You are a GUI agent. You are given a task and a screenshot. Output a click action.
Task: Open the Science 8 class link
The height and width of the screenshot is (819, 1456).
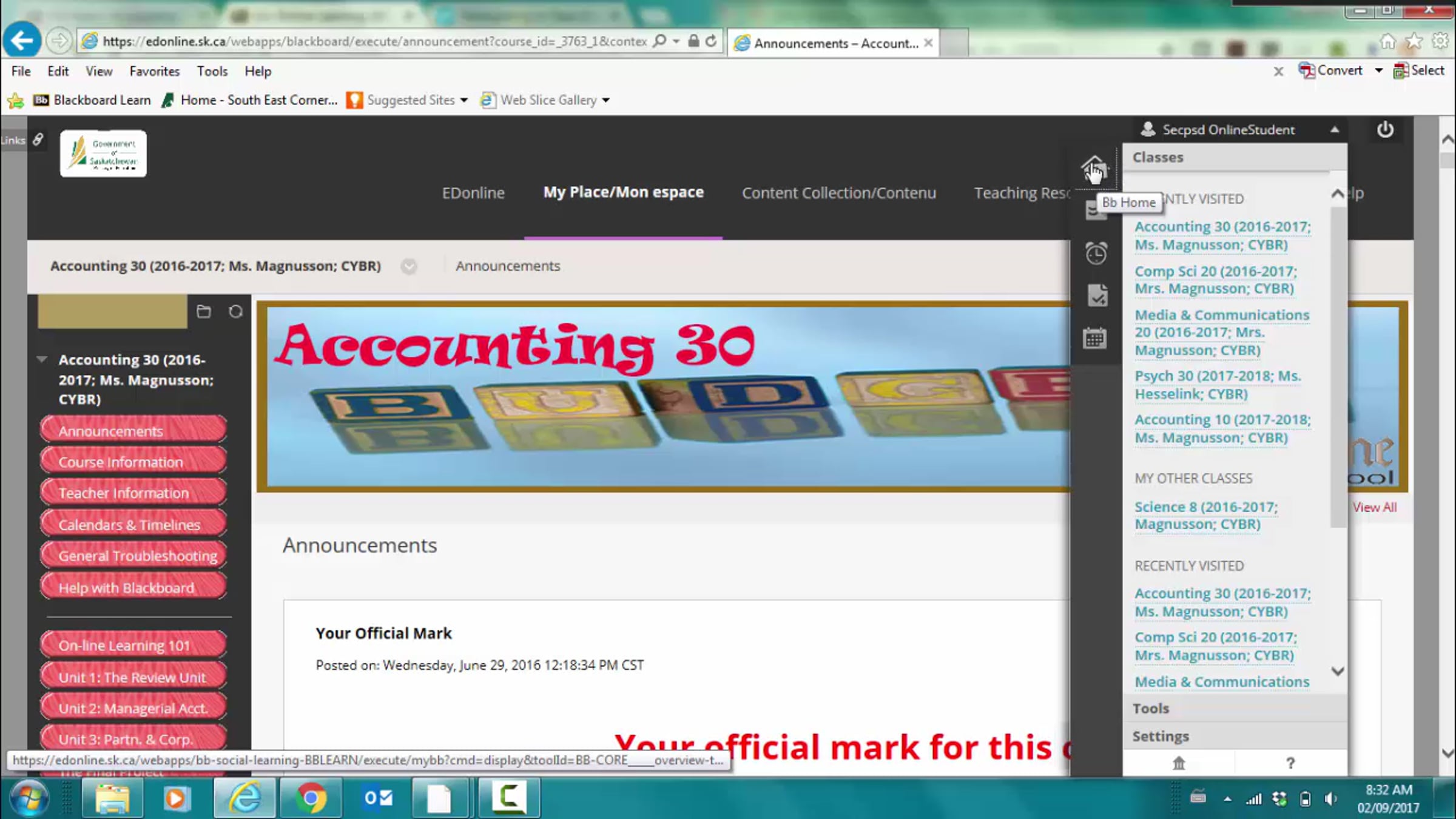click(x=1206, y=515)
